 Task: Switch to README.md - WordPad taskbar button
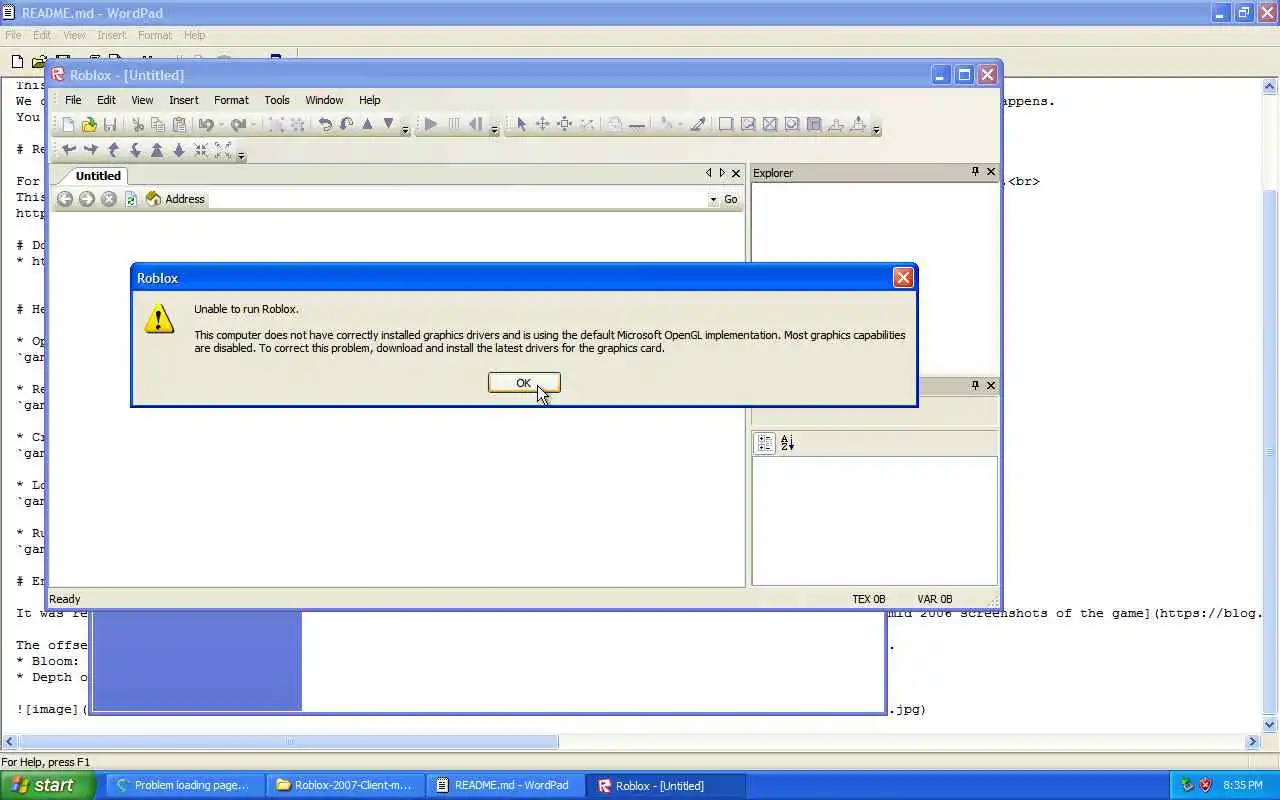point(505,785)
